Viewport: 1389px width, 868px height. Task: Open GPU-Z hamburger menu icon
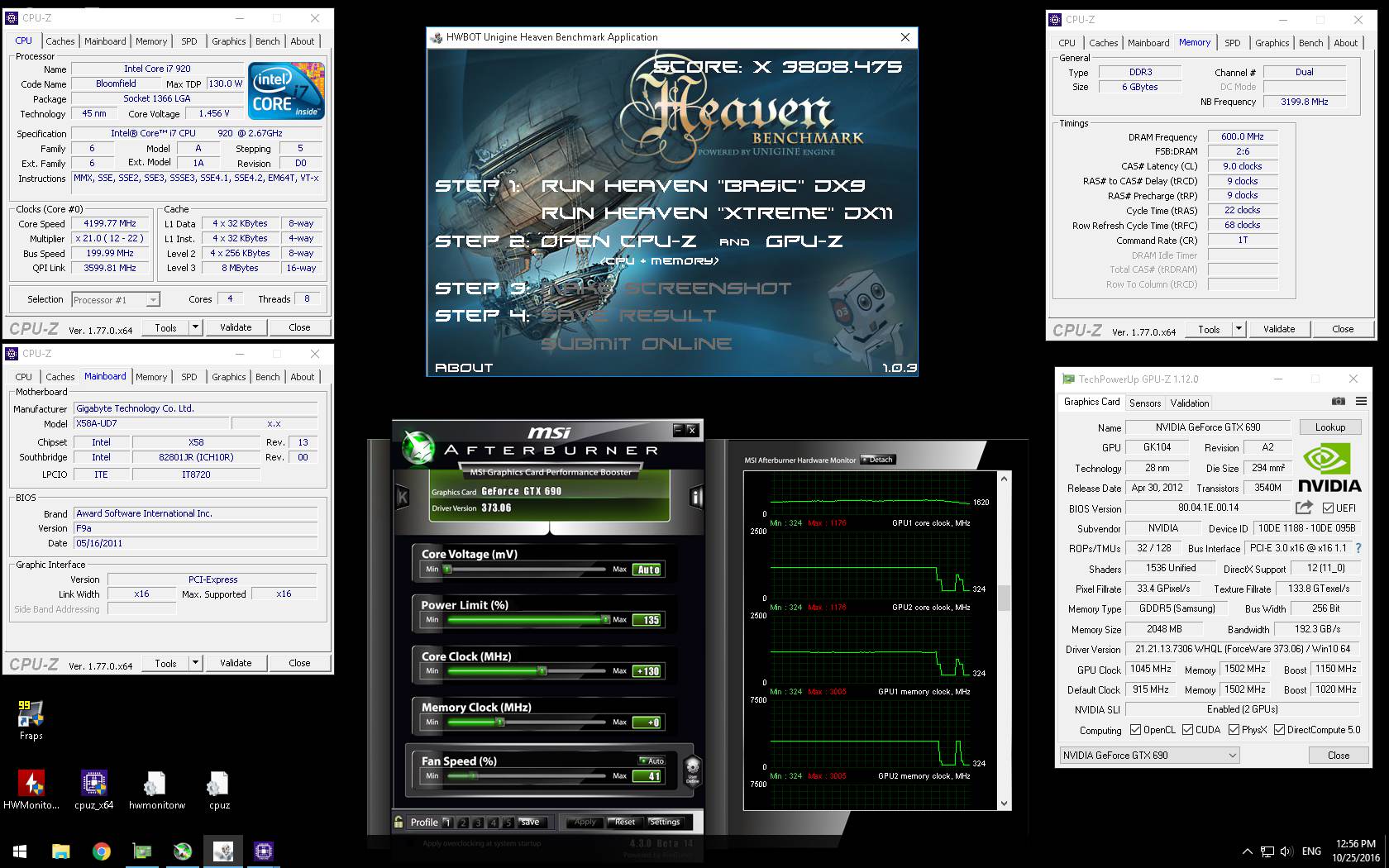1361,402
